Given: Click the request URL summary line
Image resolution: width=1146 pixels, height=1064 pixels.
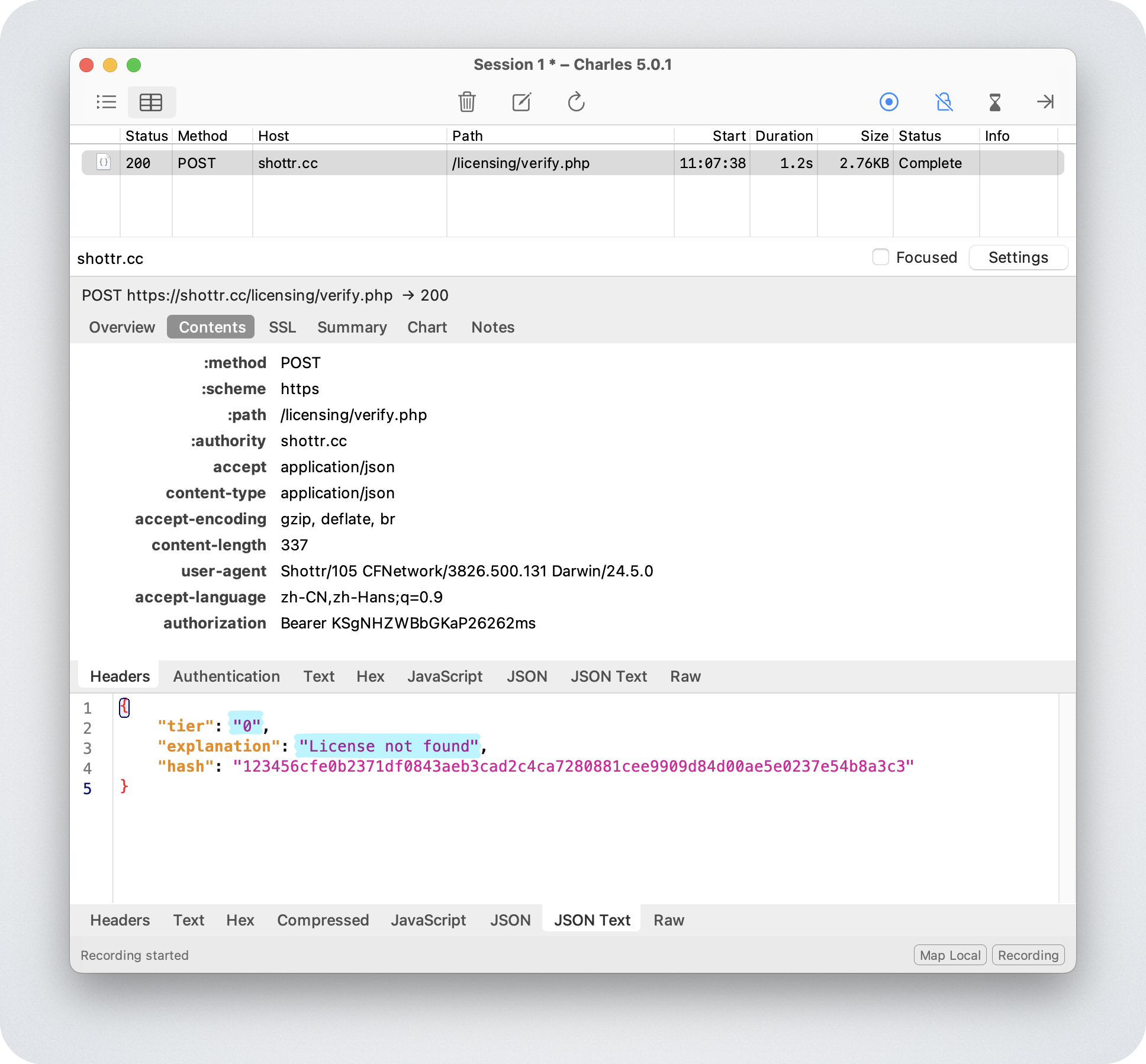Looking at the screenshot, I should point(265,295).
